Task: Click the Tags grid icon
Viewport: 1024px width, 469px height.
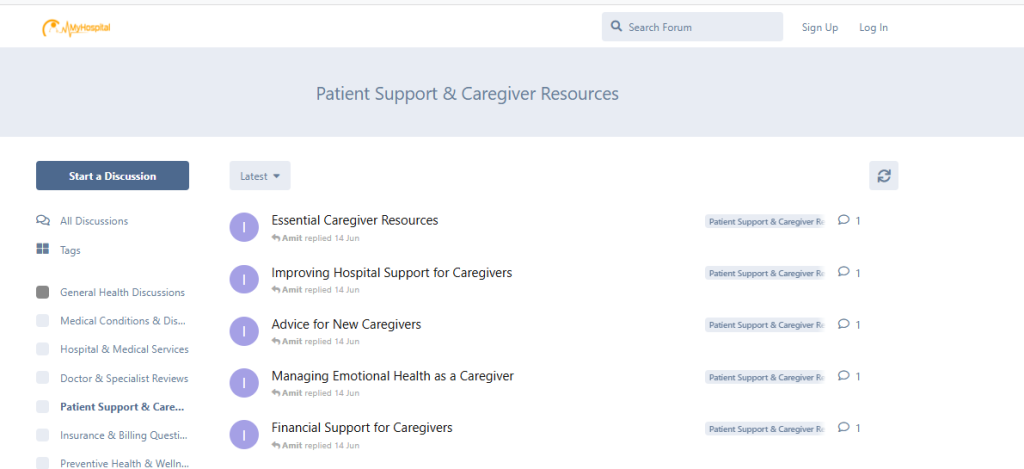Action: point(43,250)
